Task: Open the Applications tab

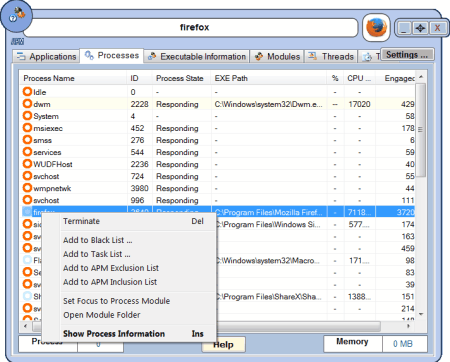Action: (x=46, y=56)
